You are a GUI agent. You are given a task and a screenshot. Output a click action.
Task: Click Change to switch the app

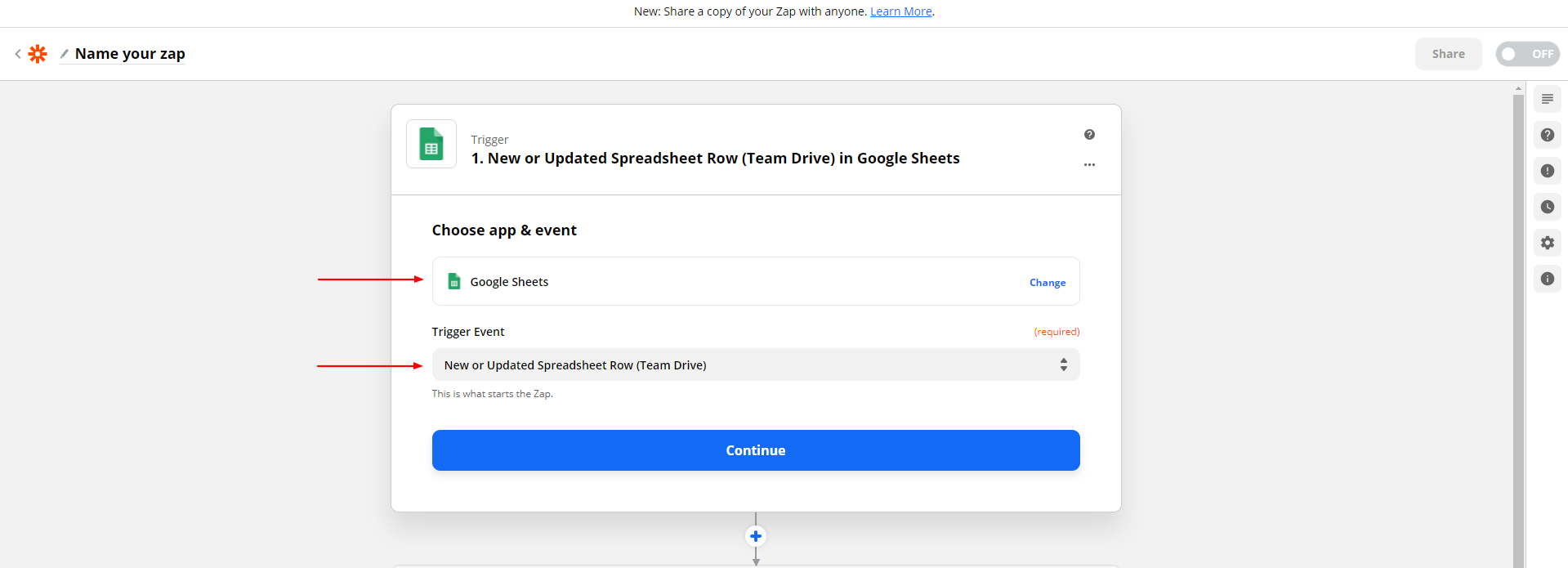(x=1048, y=283)
